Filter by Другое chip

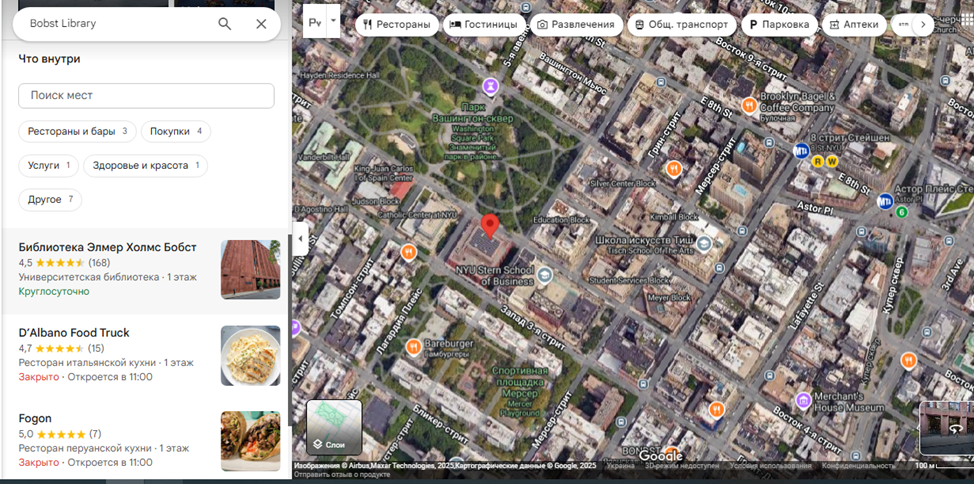[50, 199]
